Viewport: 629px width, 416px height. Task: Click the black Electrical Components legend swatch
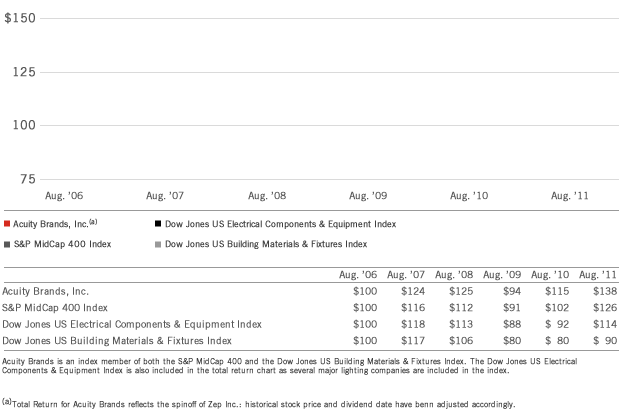coord(158,224)
